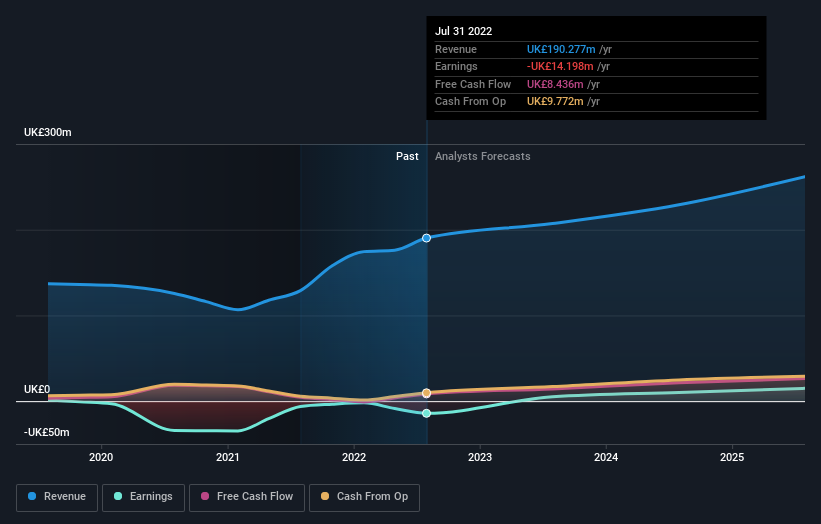Click the Jul 31 2022 tooltip date
Screen dimensions: 821x524
463,31
